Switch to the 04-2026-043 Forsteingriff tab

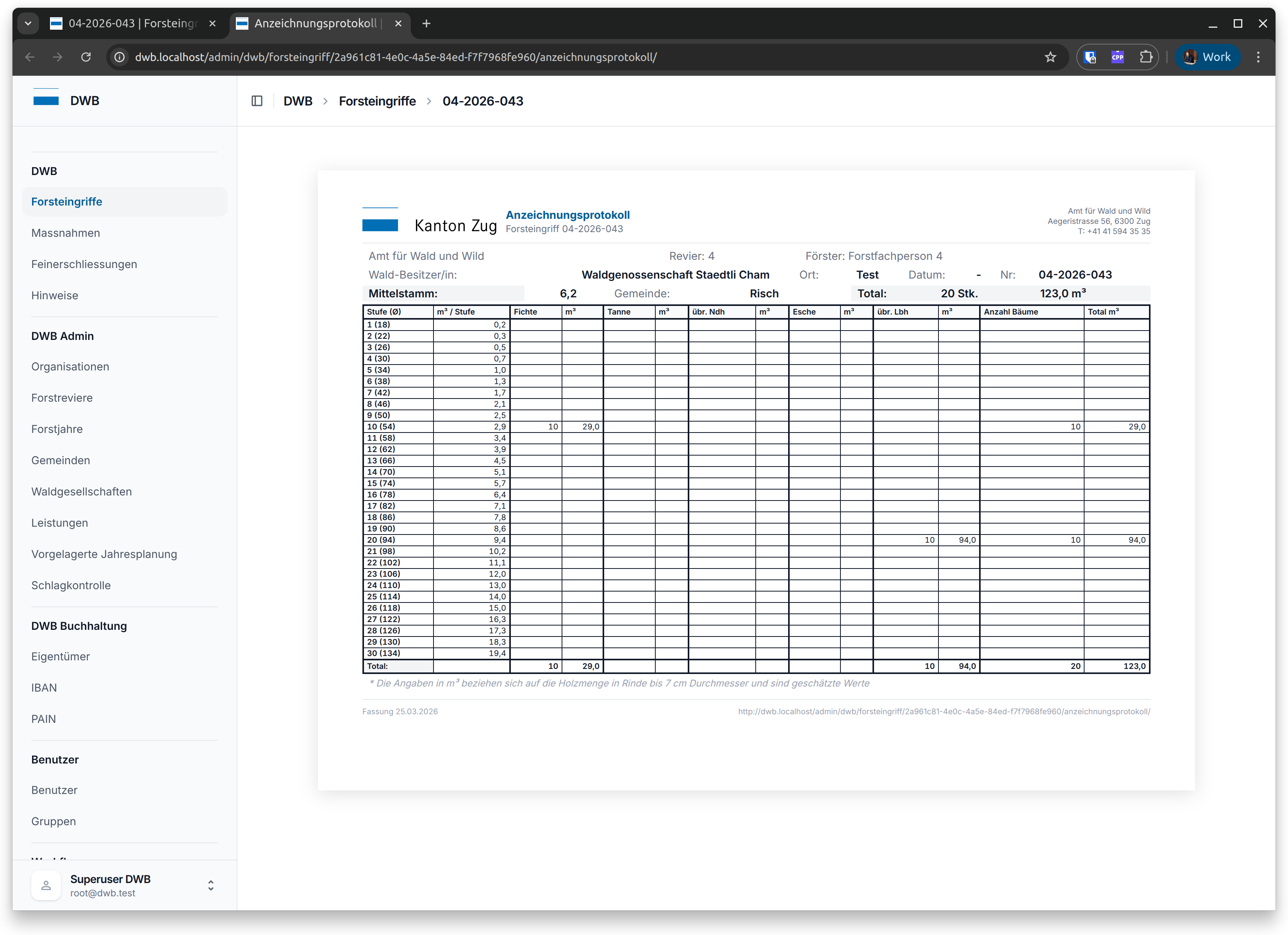(x=132, y=23)
